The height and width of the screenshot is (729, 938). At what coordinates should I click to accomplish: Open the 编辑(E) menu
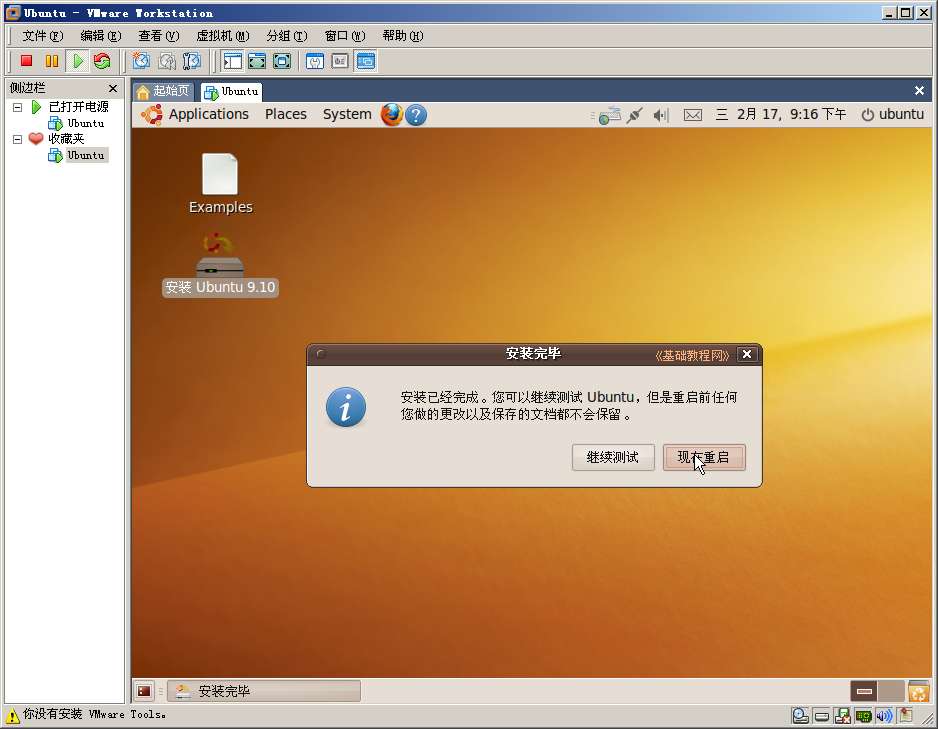click(x=100, y=36)
